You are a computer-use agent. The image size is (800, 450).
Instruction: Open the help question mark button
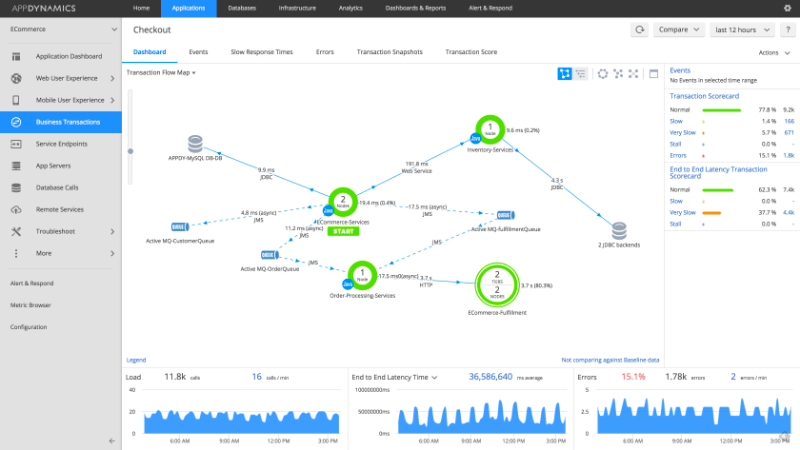pyautogui.click(x=788, y=30)
